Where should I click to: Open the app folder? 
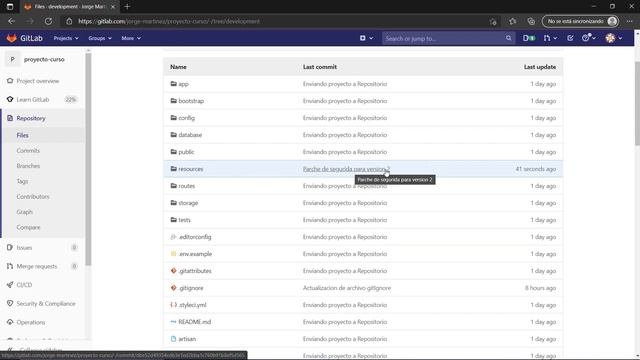183,84
